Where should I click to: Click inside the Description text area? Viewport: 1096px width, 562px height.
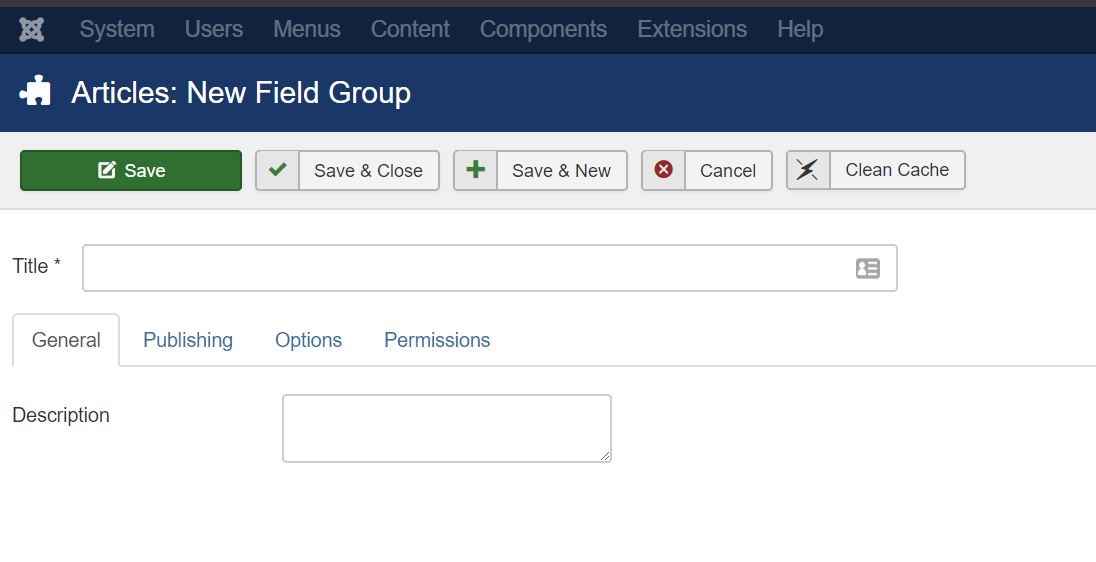pos(447,428)
